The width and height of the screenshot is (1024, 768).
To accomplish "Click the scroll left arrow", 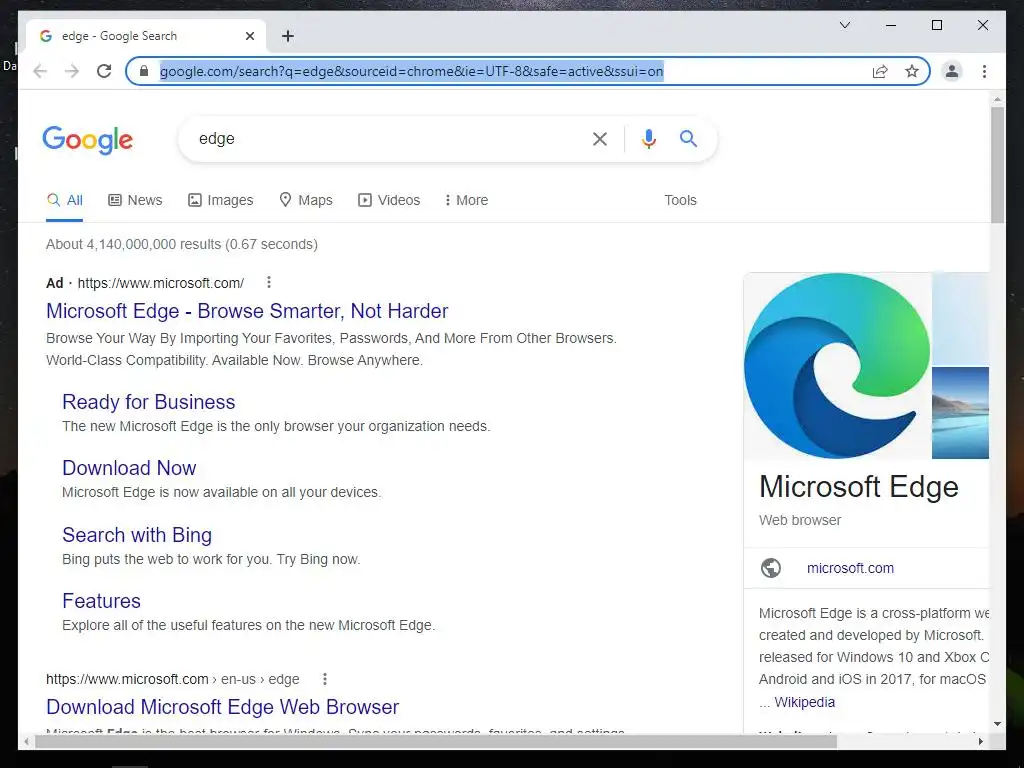I will [x=26, y=741].
